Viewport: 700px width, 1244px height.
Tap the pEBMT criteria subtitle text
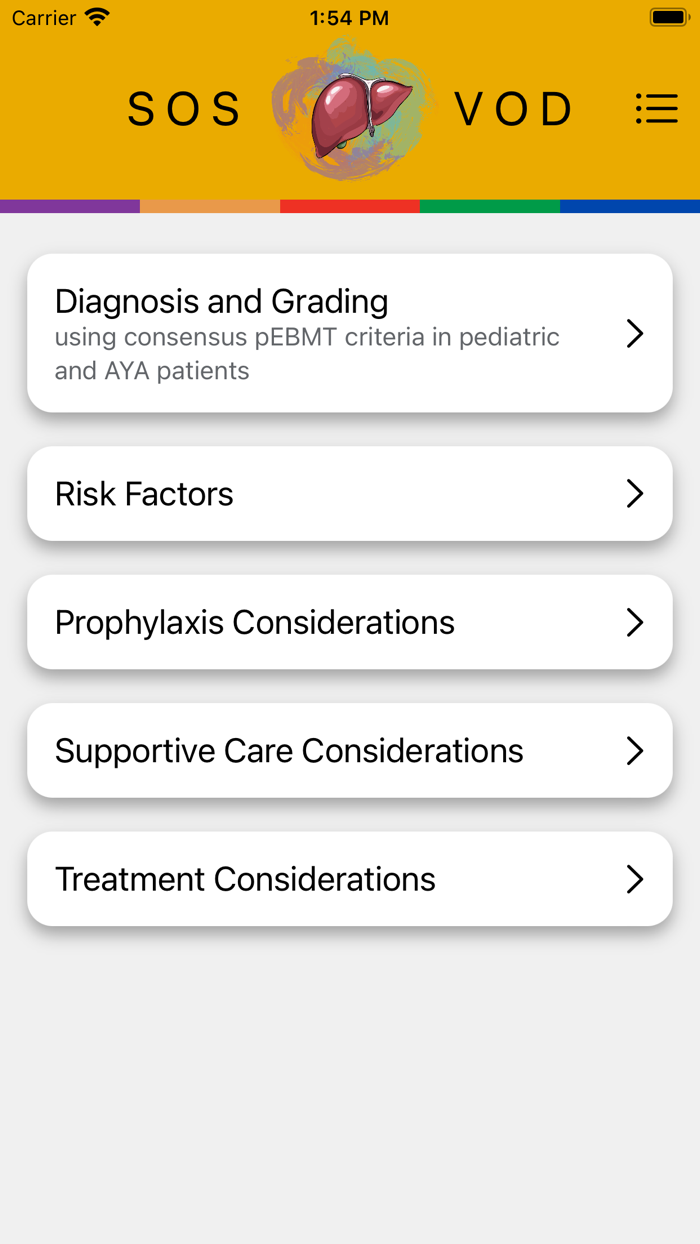pyautogui.click(x=306, y=352)
